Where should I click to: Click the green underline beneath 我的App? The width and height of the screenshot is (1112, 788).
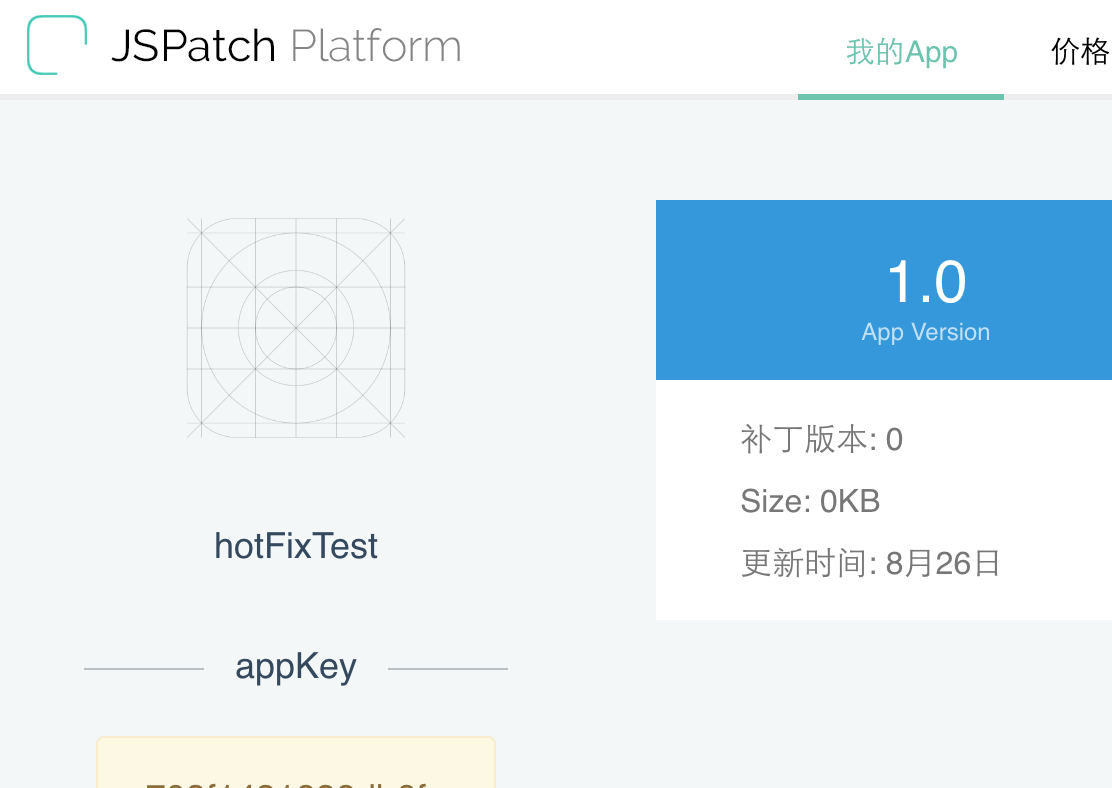(901, 97)
